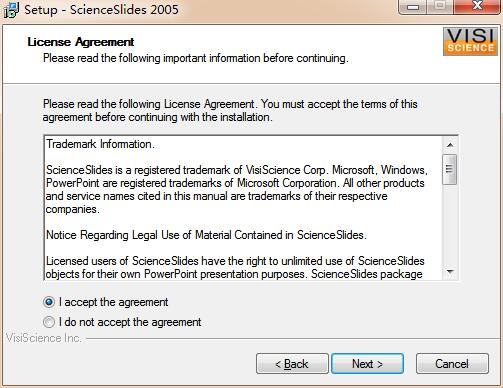Click the license scrollbar down arrow
The image size is (503, 388).
(x=450, y=272)
